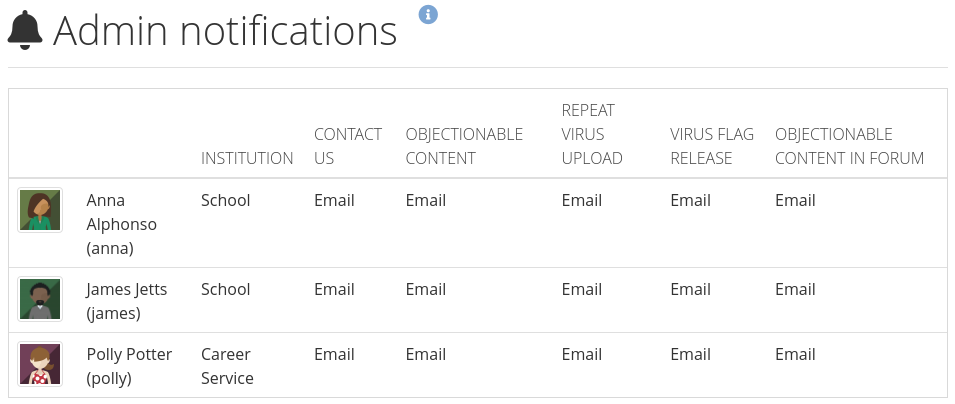955x404 pixels.
Task: Click the James Jetts (james) name
Action: click(126, 301)
